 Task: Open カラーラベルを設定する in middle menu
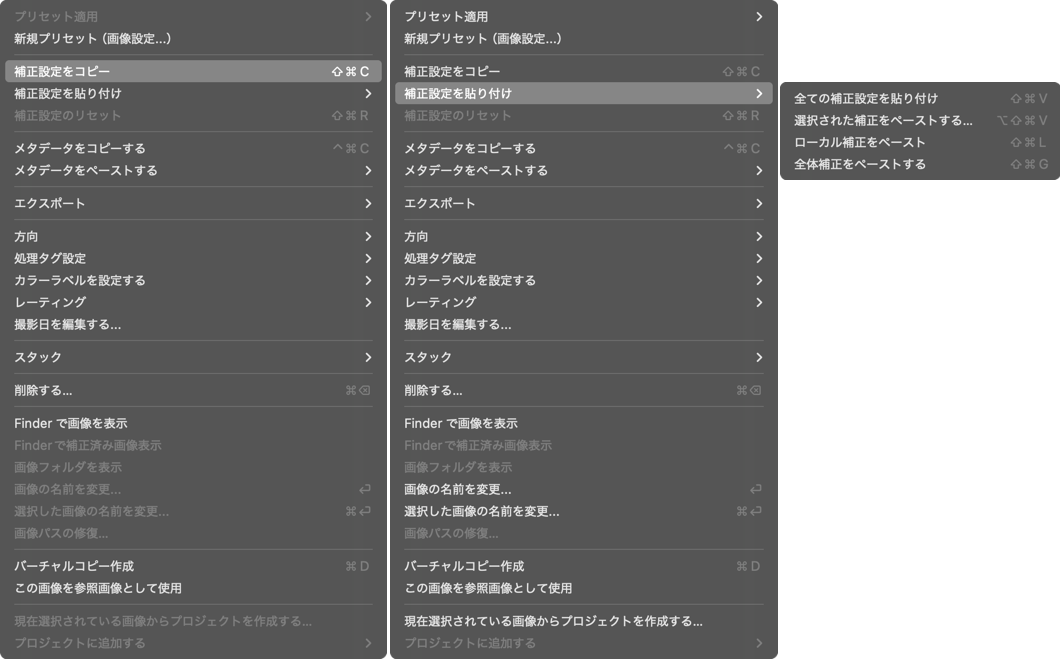pyautogui.click(x=584, y=280)
